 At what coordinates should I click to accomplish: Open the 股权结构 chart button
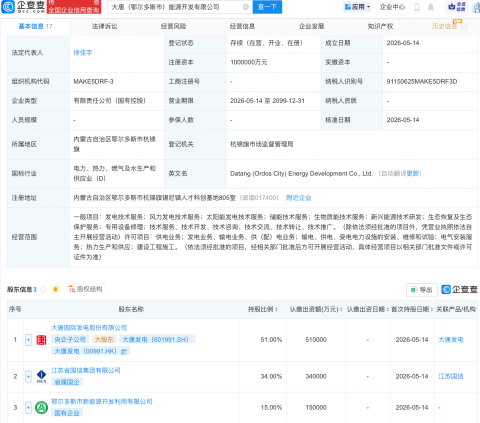(86, 289)
